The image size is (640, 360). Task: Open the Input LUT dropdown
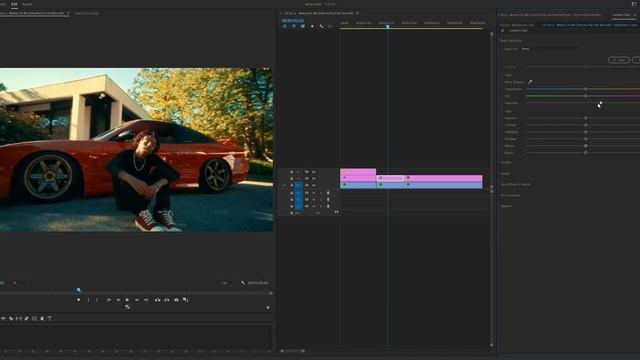point(550,49)
